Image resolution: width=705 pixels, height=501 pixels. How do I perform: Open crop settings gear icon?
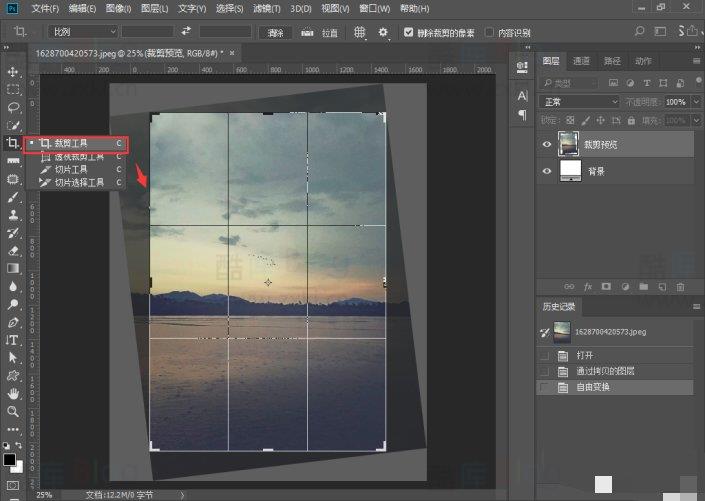(384, 32)
